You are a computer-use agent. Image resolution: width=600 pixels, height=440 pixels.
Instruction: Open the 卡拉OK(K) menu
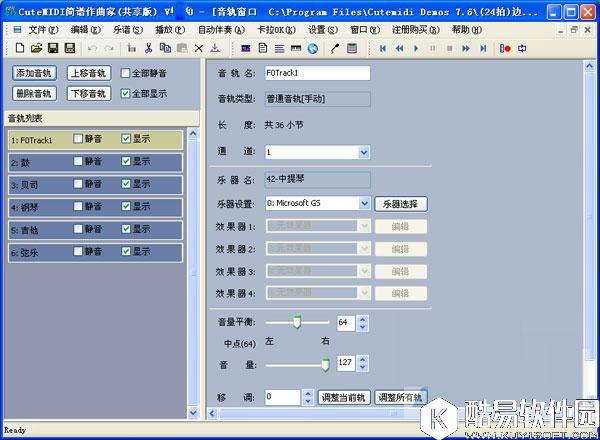tap(276, 30)
